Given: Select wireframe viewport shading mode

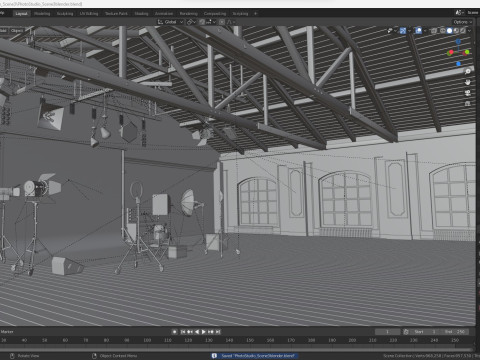Looking at the screenshot, I should (443, 31).
